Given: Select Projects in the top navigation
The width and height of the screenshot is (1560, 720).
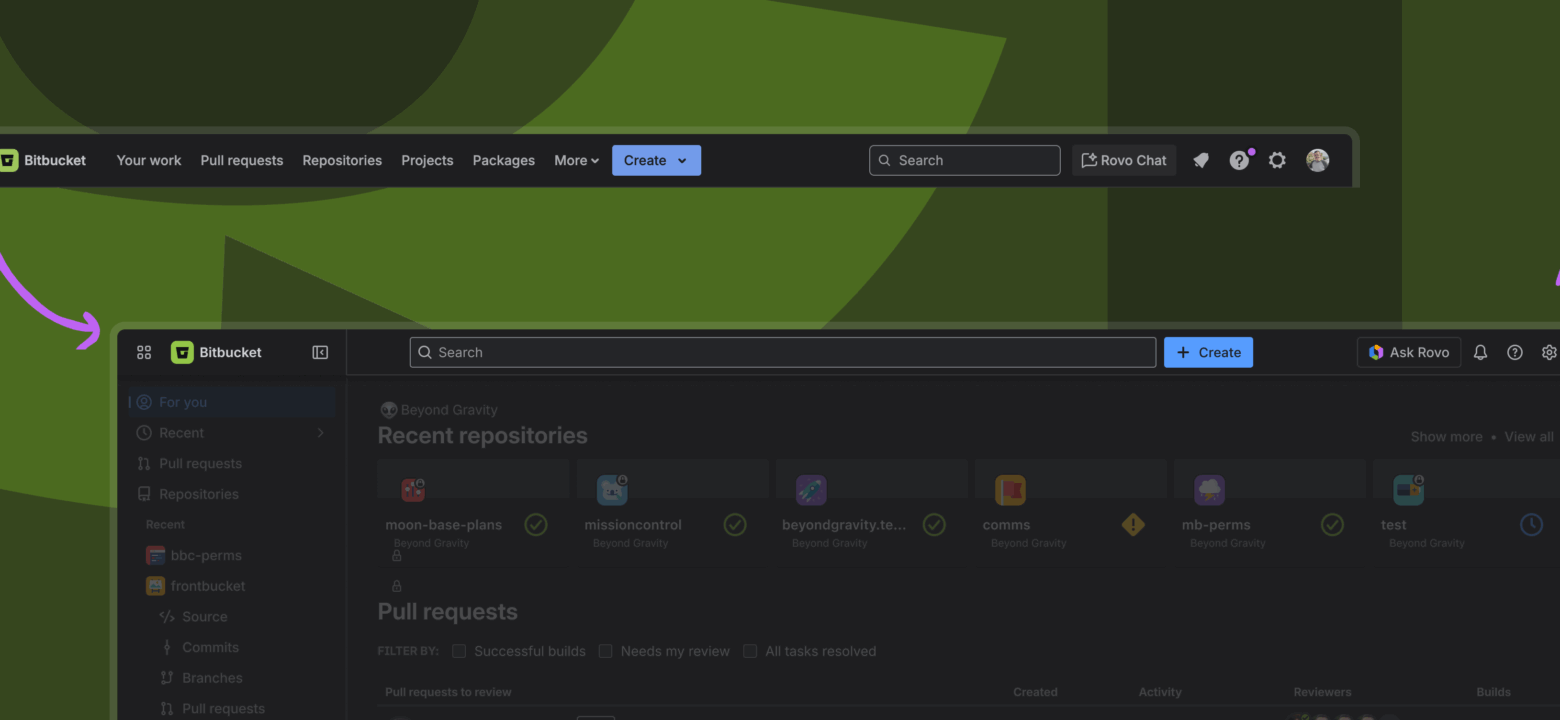Looking at the screenshot, I should [427, 160].
